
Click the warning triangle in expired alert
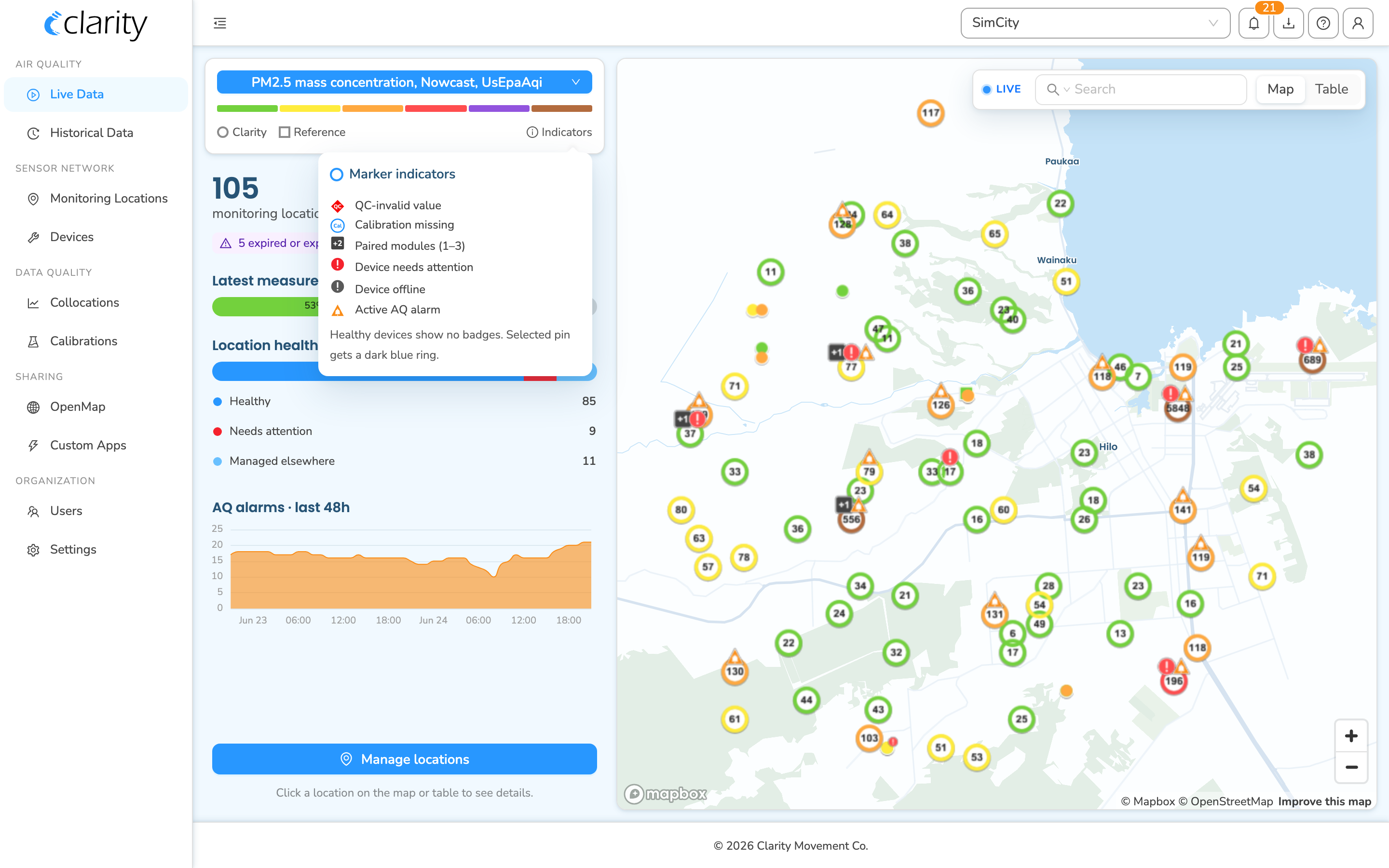[226, 244]
